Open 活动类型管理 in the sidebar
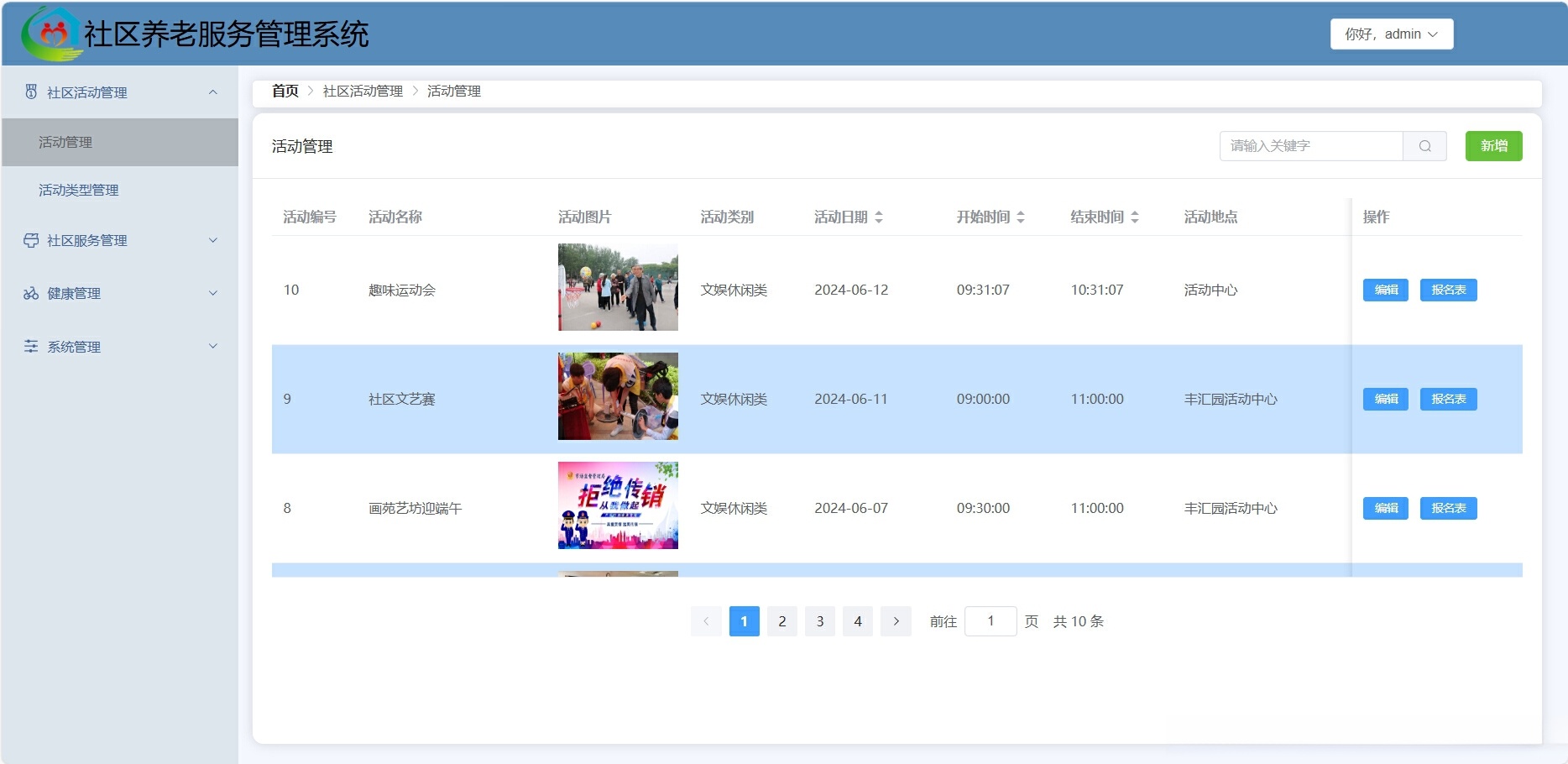The image size is (1568, 764). 78,190
